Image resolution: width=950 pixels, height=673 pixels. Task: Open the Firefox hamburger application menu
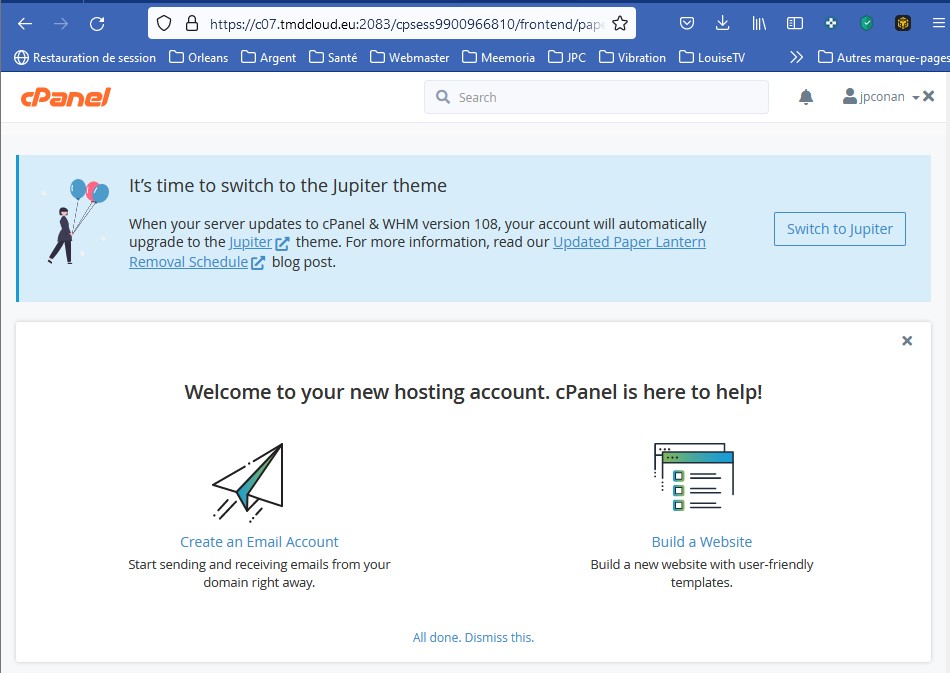click(938, 23)
